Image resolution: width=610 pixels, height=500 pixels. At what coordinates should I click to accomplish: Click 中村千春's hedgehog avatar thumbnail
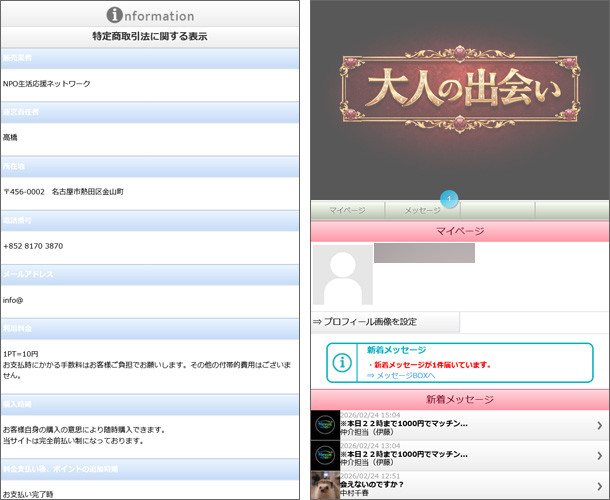pyautogui.click(x=325, y=485)
